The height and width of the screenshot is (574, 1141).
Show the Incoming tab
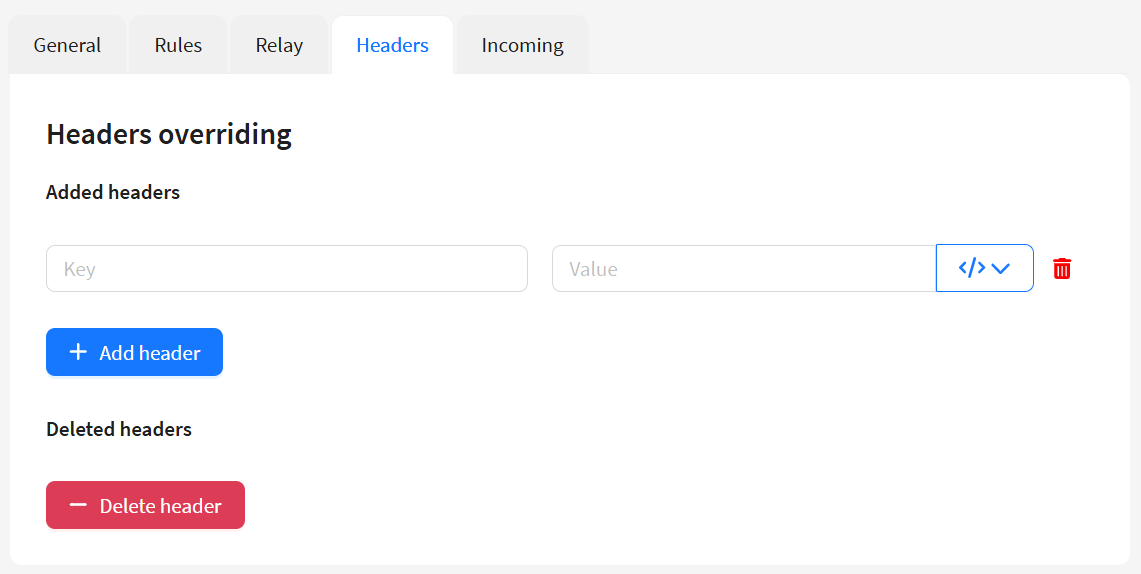522,45
